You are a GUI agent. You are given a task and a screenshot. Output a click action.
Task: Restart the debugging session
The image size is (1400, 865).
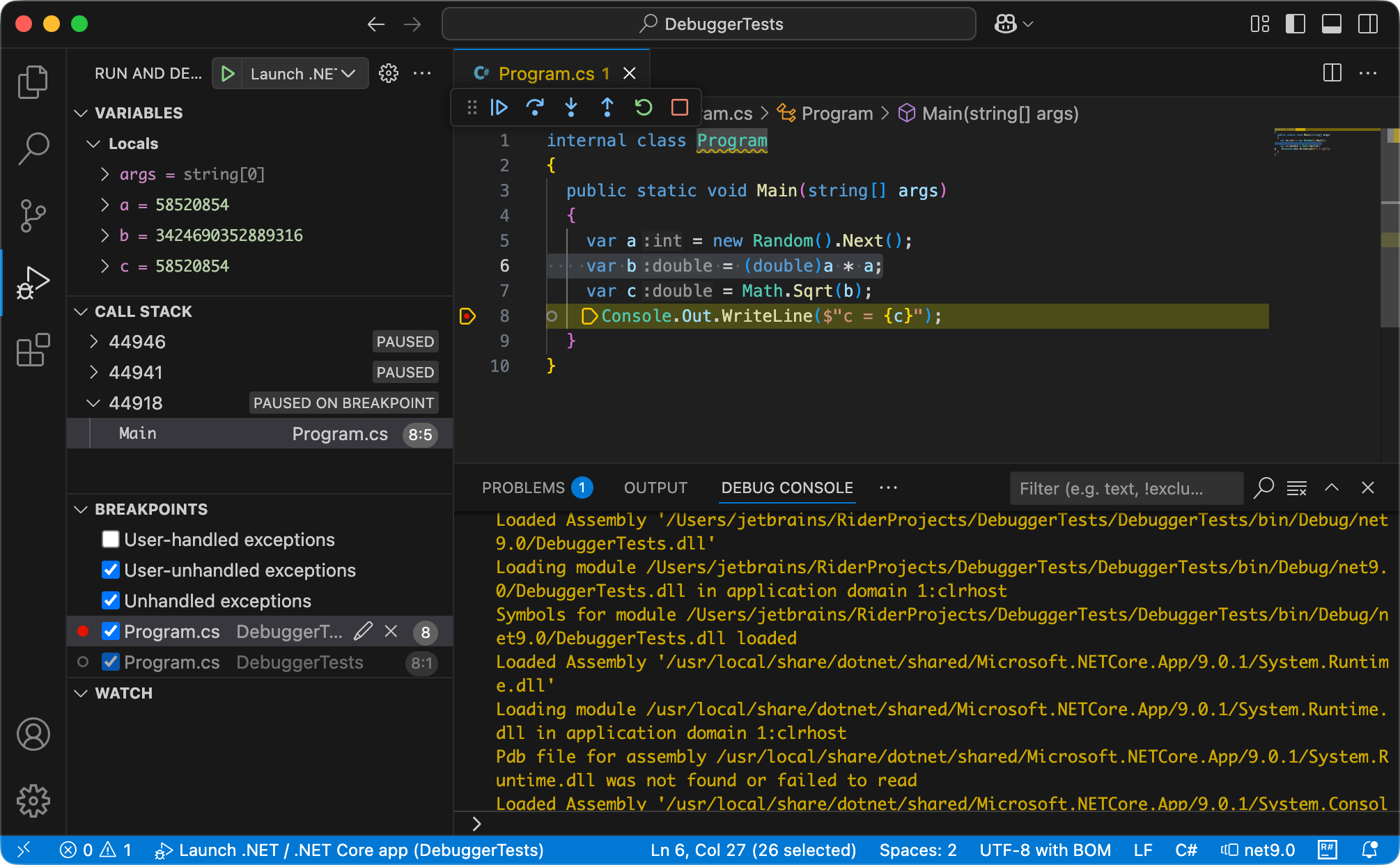[644, 107]
